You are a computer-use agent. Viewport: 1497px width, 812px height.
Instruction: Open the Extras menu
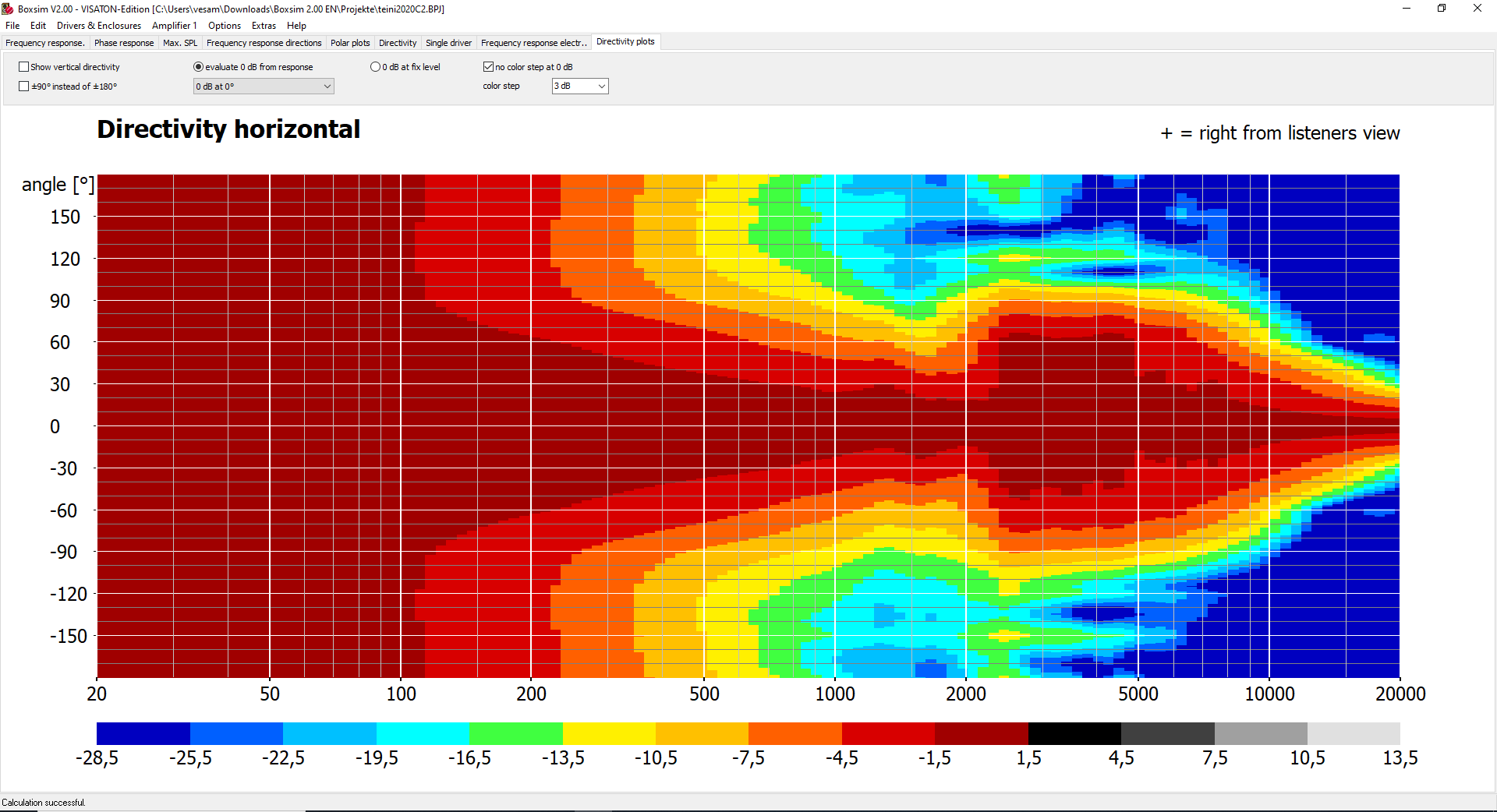point(264,26)
